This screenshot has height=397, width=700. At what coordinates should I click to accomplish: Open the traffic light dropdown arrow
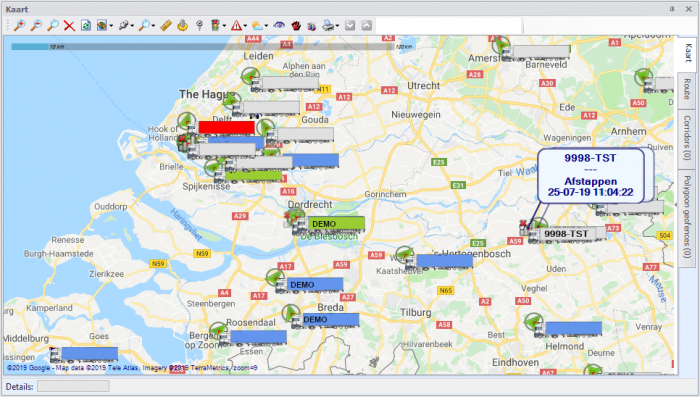pyautogui.click(x=224, y=26)
